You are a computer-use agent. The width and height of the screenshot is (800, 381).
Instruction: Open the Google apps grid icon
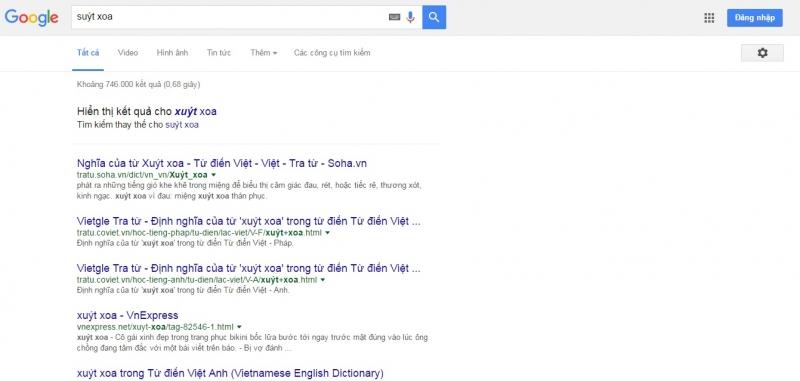click(x=709, y=18)
